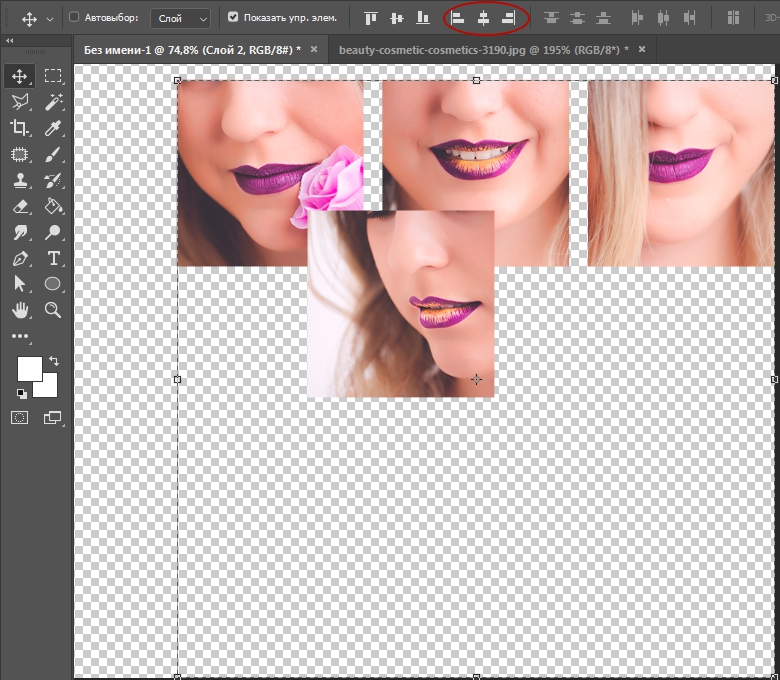Open the Edit Toolbar three-dots menu
The image size is (780, 680).
point(20,336)
